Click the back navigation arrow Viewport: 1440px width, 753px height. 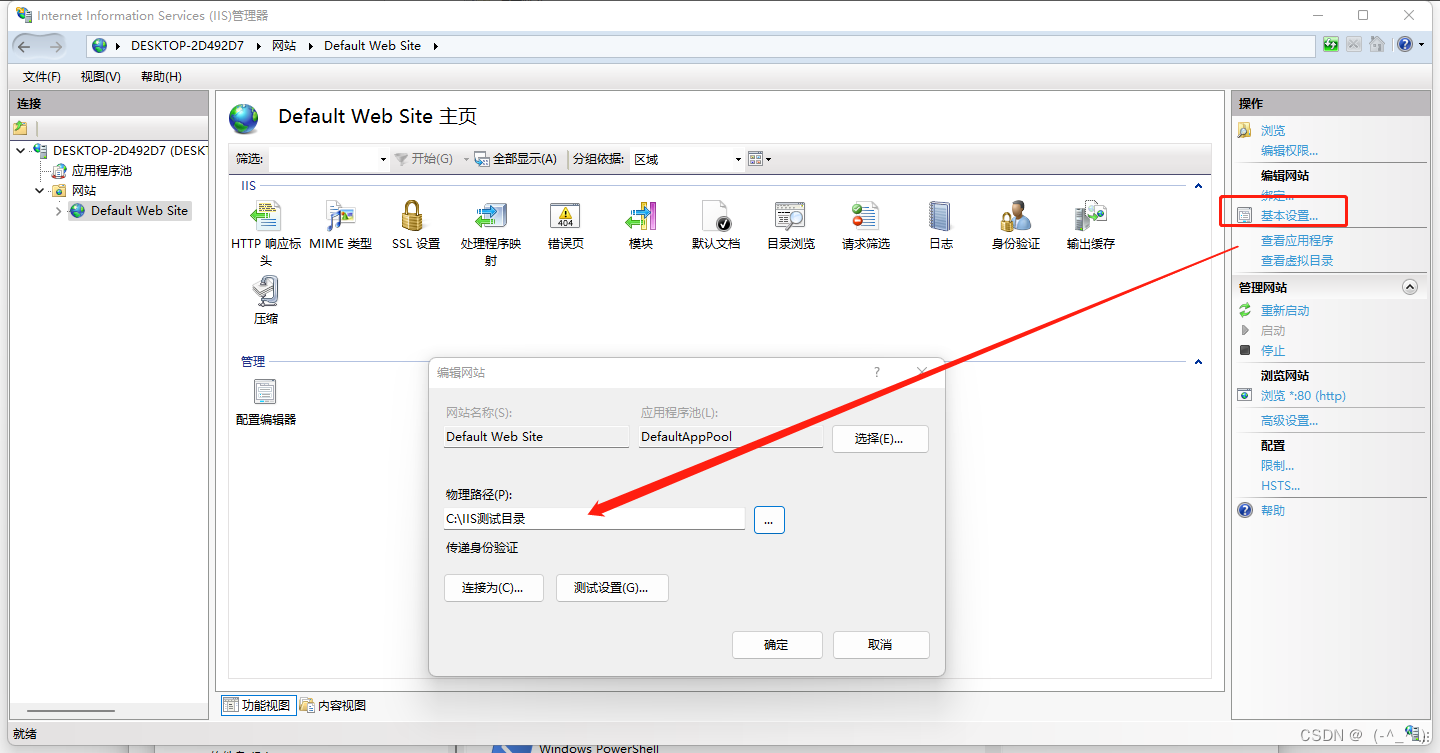24,45
